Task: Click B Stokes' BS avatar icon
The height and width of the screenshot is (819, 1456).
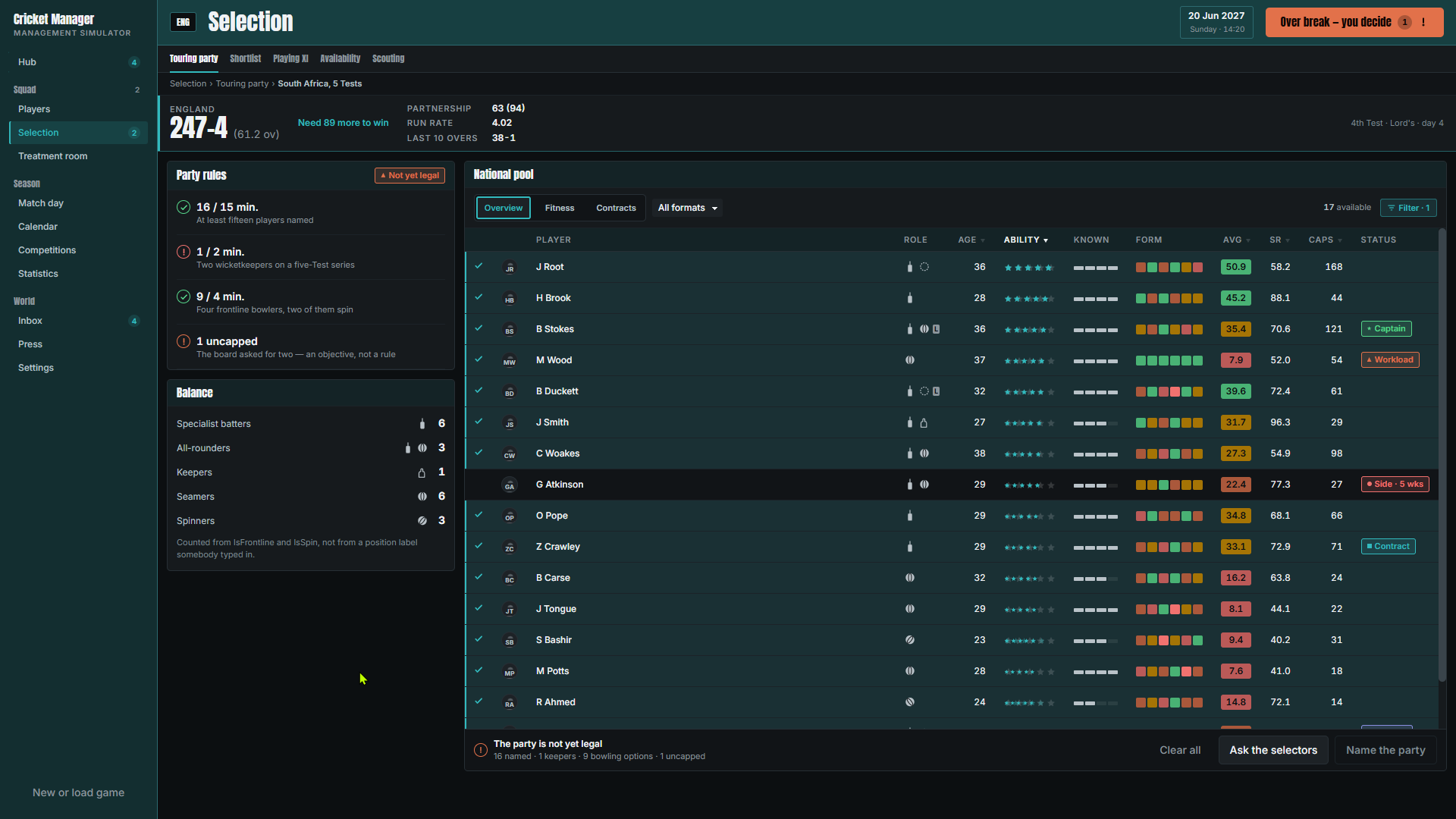Action: tap(510, 330)
